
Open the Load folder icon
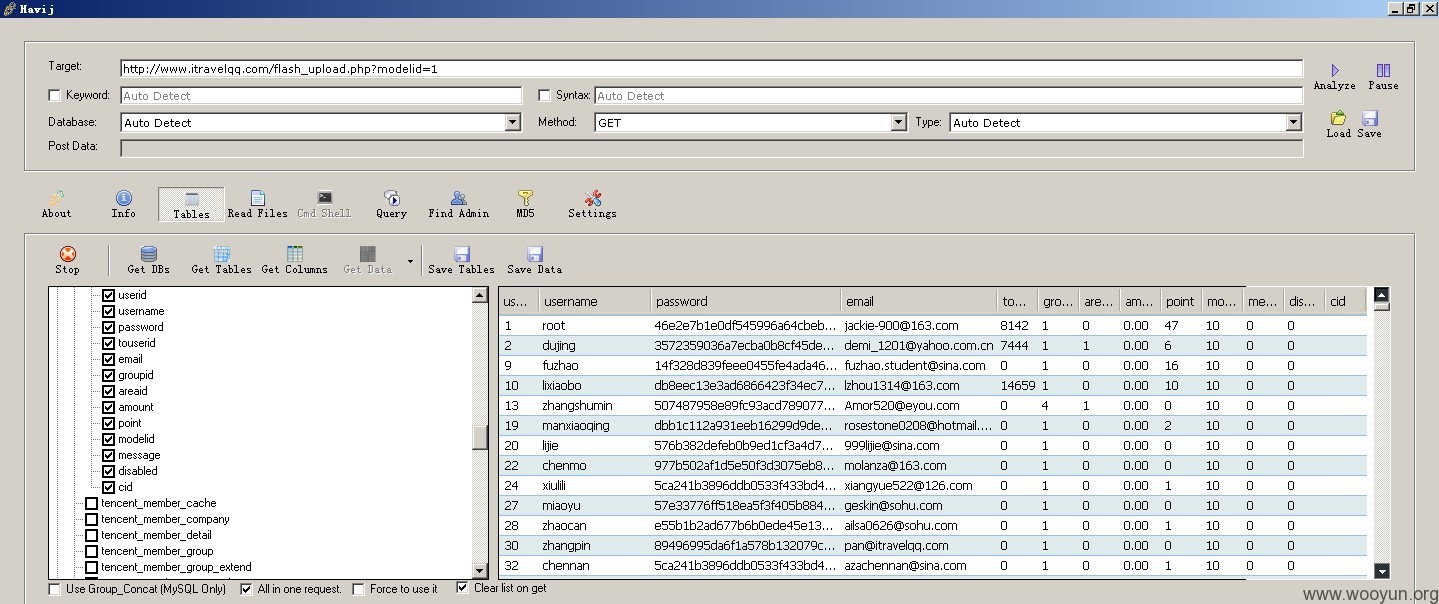coord(1338,118)
